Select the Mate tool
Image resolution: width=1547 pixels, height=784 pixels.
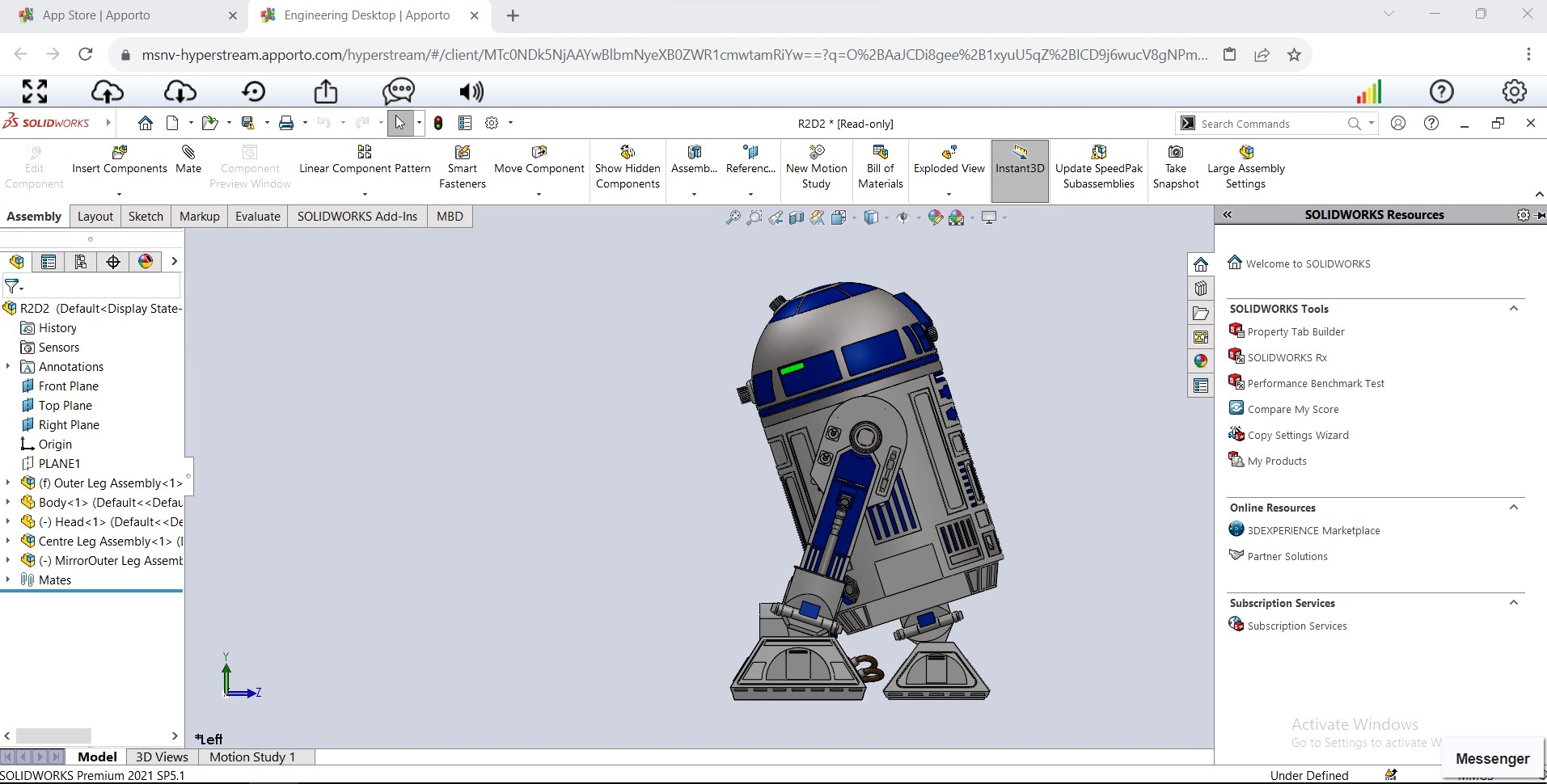pyautogui.click(x=188, y=162)
